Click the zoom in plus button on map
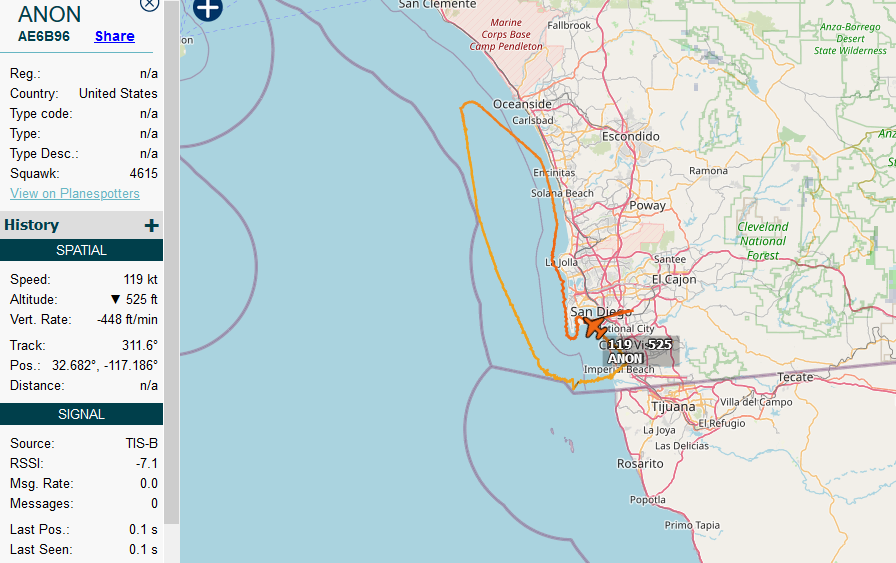896x563 pixels. coord(207,8)
